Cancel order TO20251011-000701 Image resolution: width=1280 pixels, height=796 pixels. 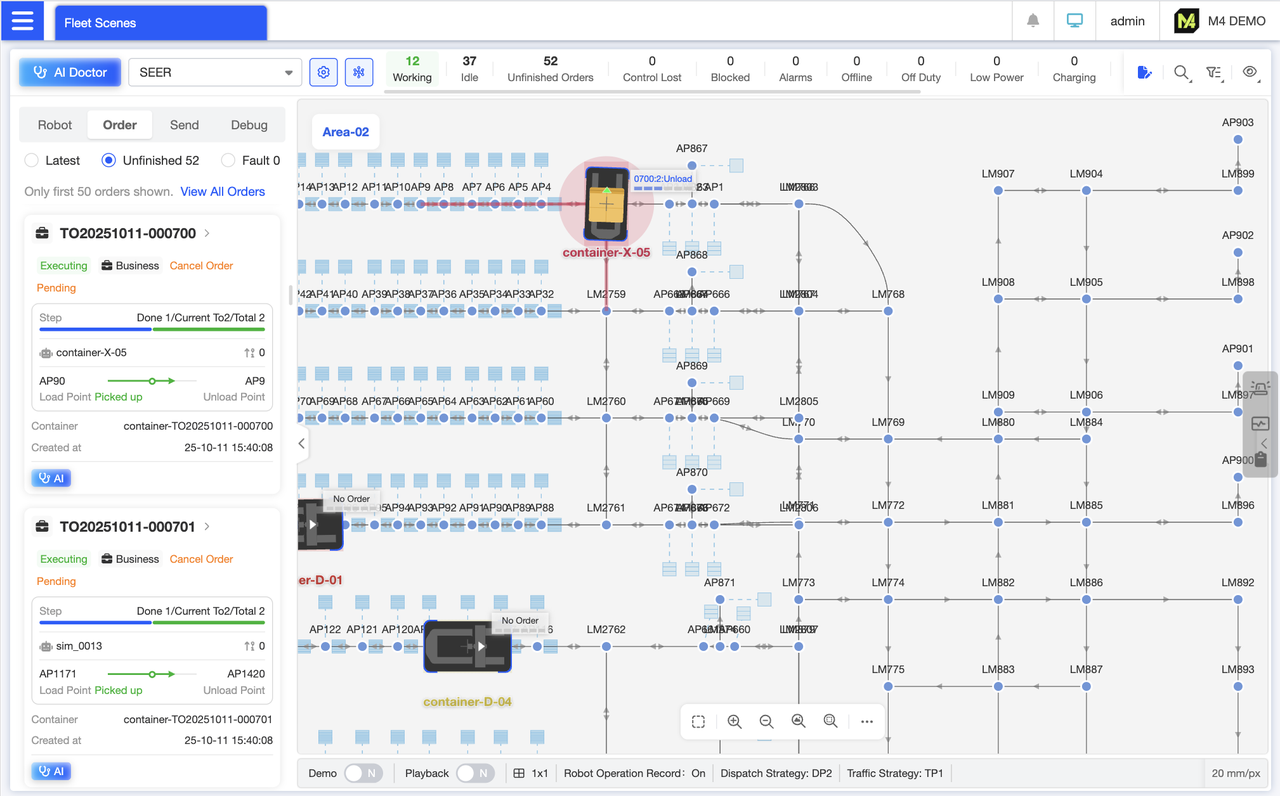[x=200, y=559]
